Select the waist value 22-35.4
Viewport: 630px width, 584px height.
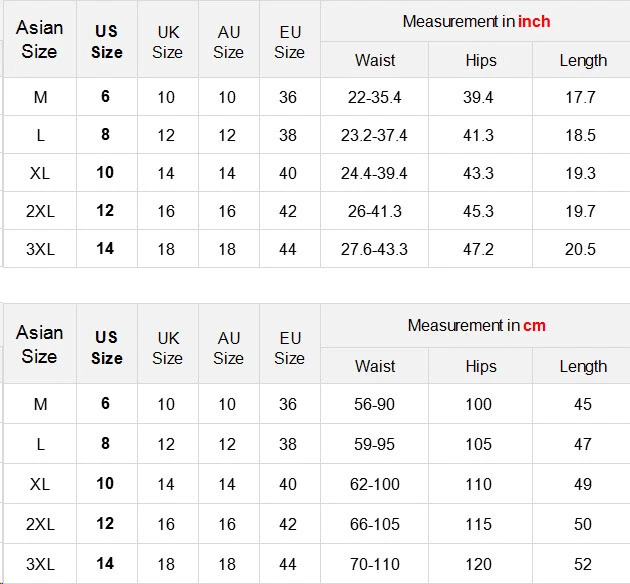point(374,97)
